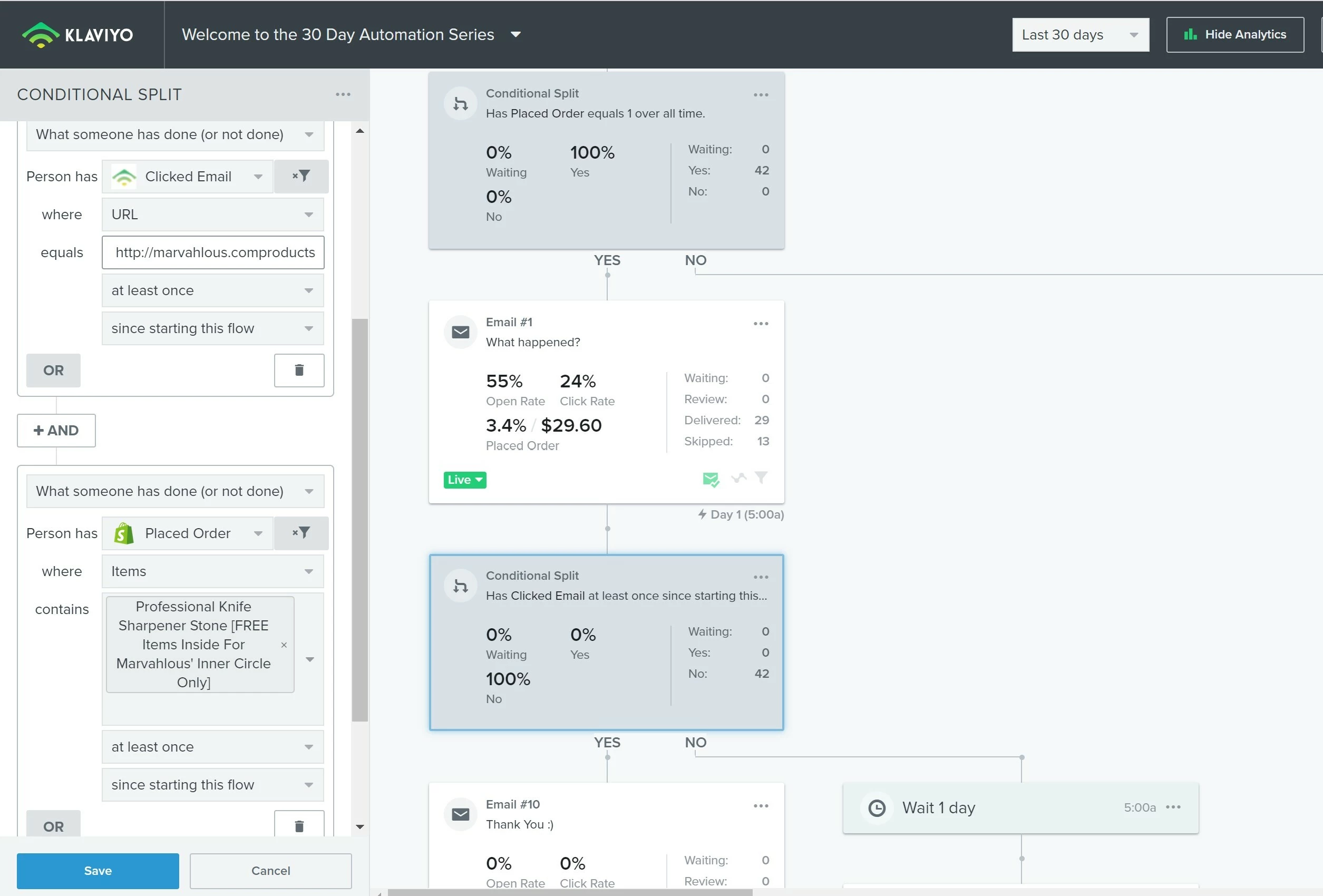Click the clock icon on Wait 1 day
Screen dimensions: 1323x896
(x=877, y=808)
